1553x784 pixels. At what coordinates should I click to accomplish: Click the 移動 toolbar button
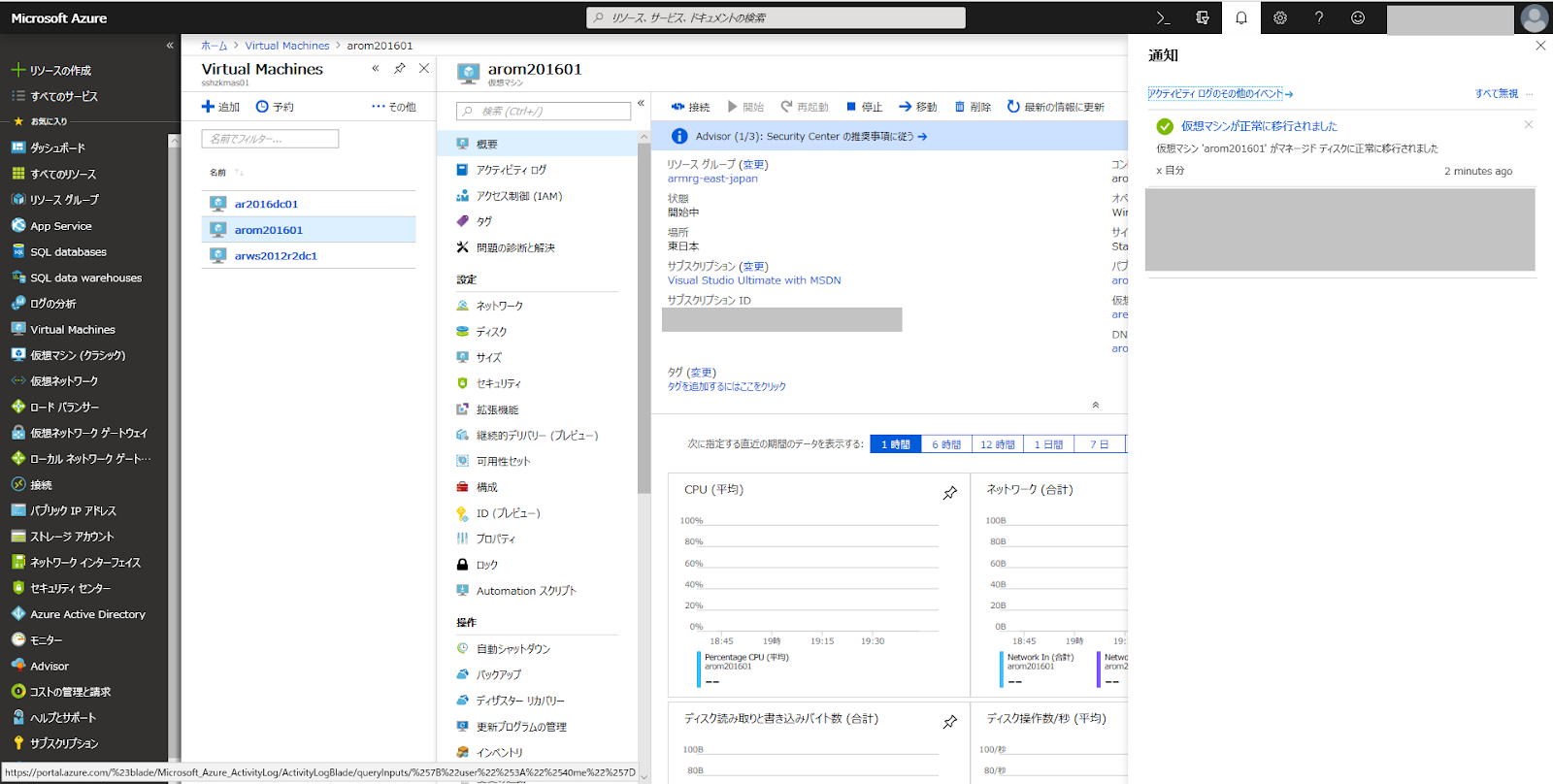click(917, 107)
